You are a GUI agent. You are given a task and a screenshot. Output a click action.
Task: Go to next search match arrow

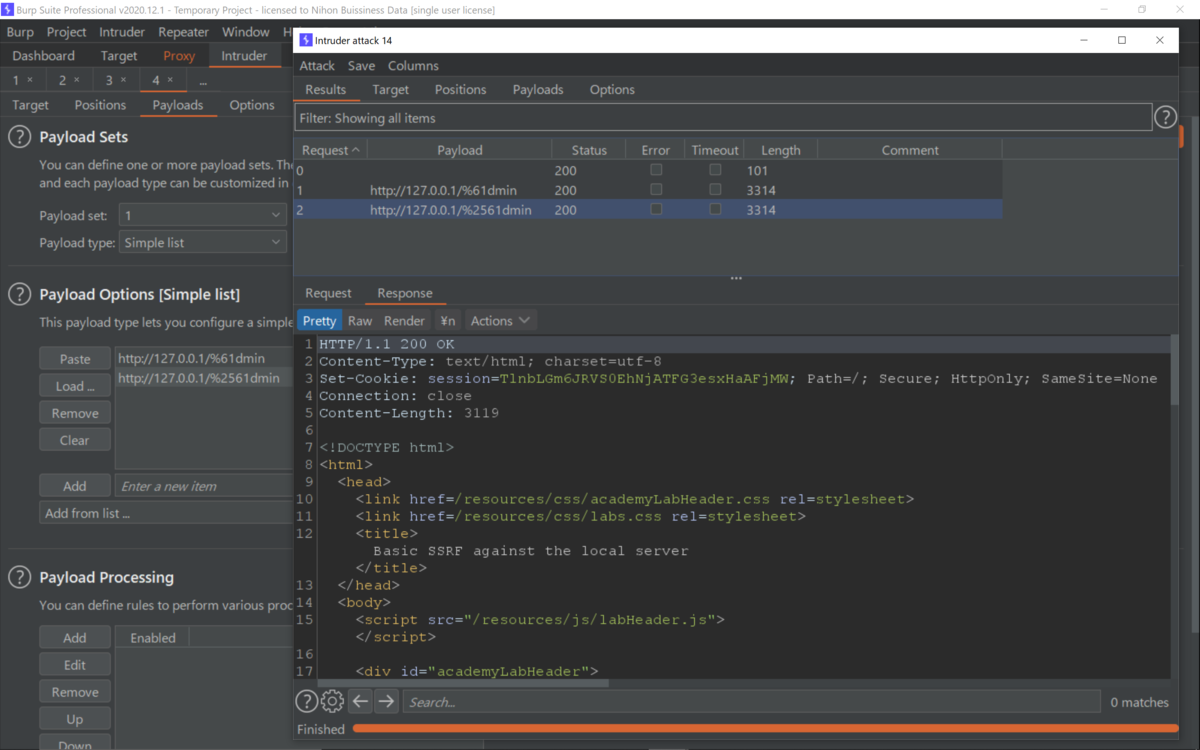click(x=386, y=701)
